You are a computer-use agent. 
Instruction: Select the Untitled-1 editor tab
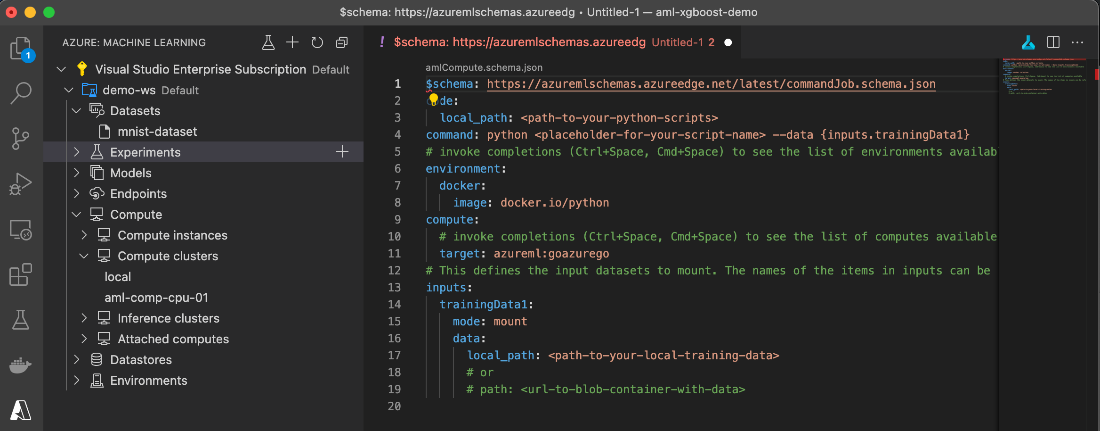coord(555,42)
